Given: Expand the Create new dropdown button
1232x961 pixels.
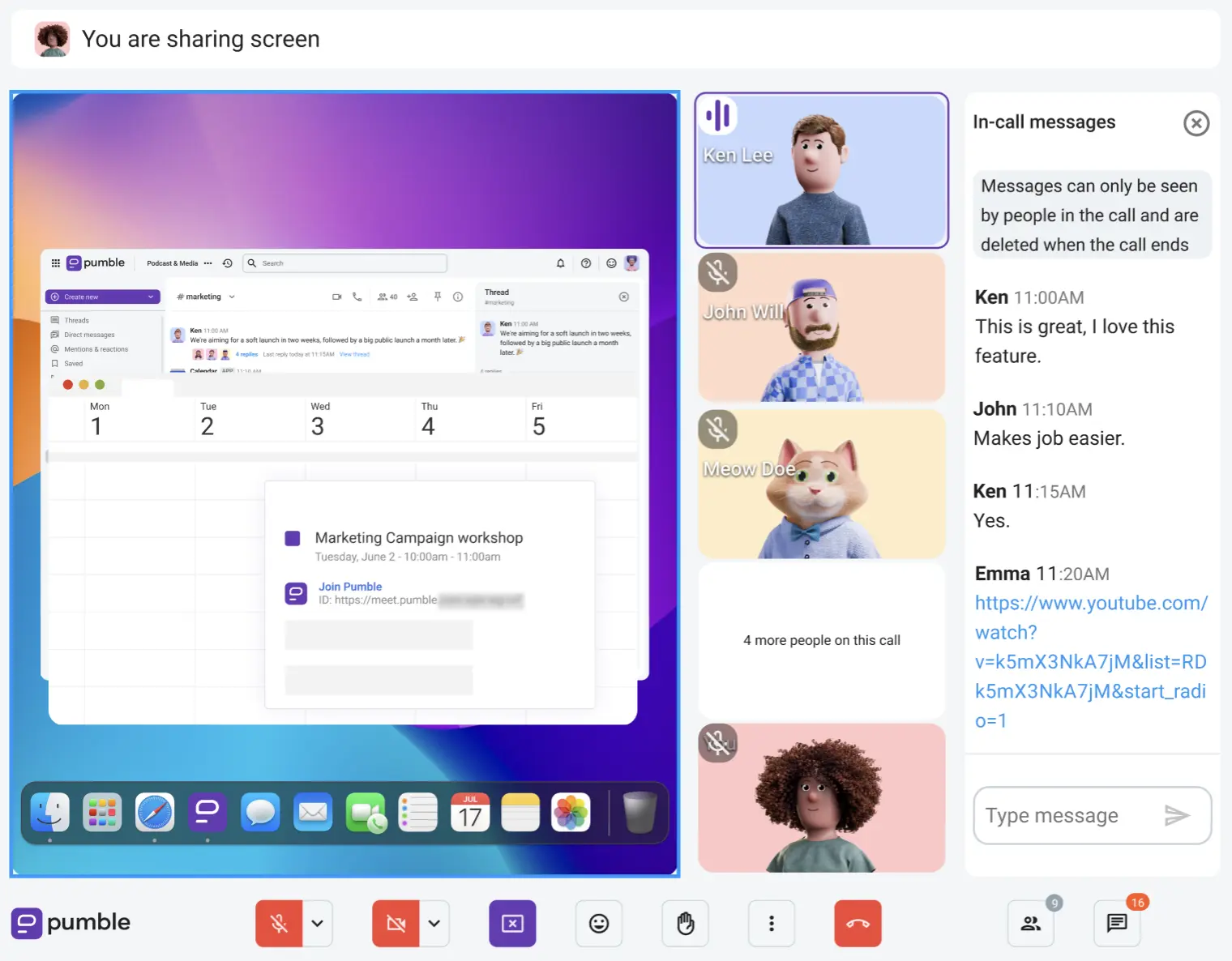Looking at the screenshot, I should (x=103, y=297).
